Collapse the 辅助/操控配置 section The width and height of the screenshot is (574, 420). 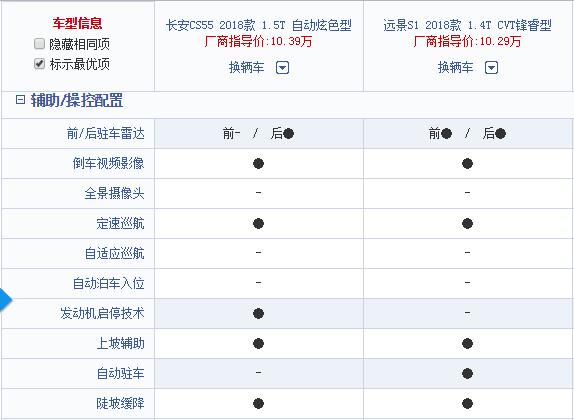tap(20, 100)
